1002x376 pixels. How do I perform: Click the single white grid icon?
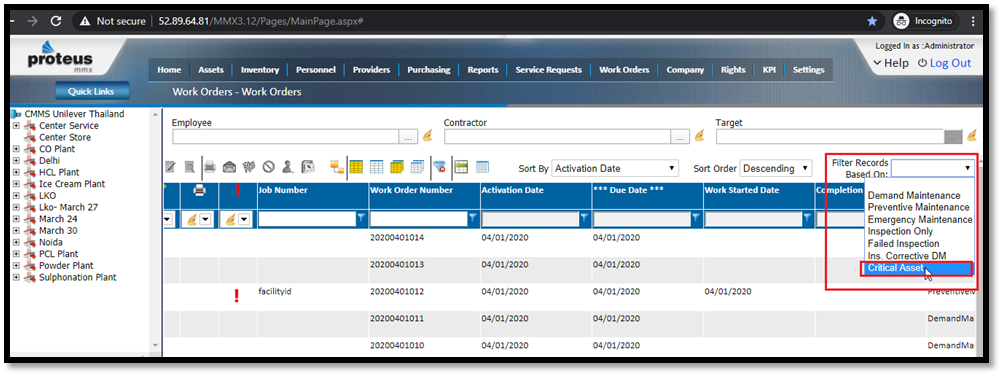click(x=377, y=168)
